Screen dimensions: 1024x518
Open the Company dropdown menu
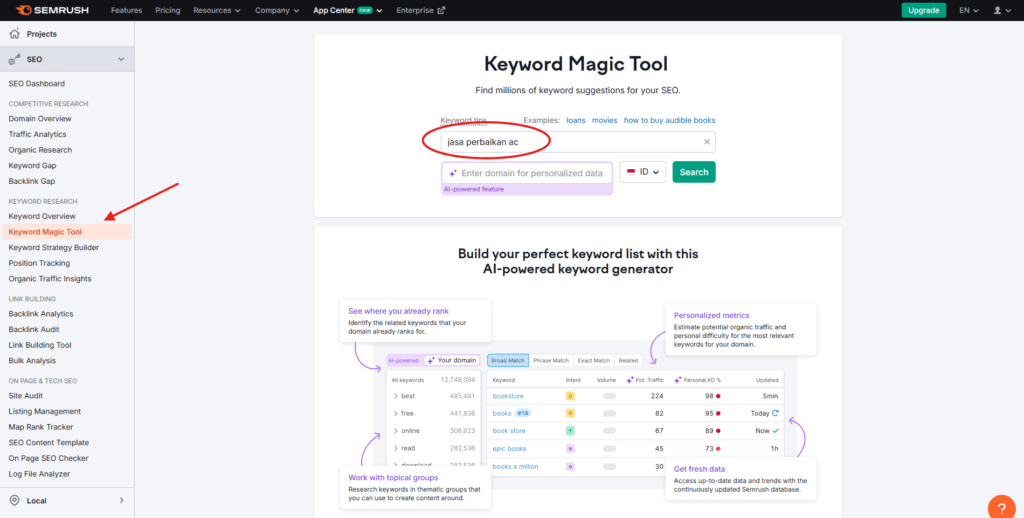277,10
